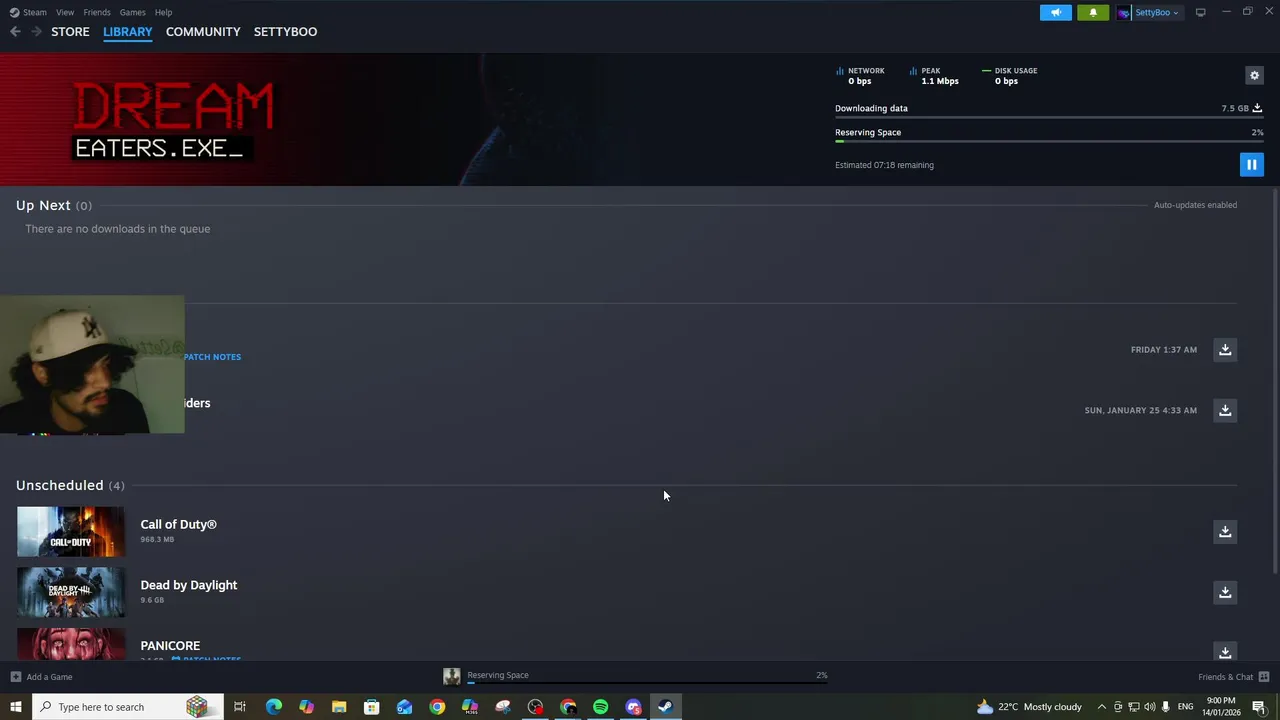Switch to the LIBRARY tab
1280x720 pixels.
tap(128, 32)
